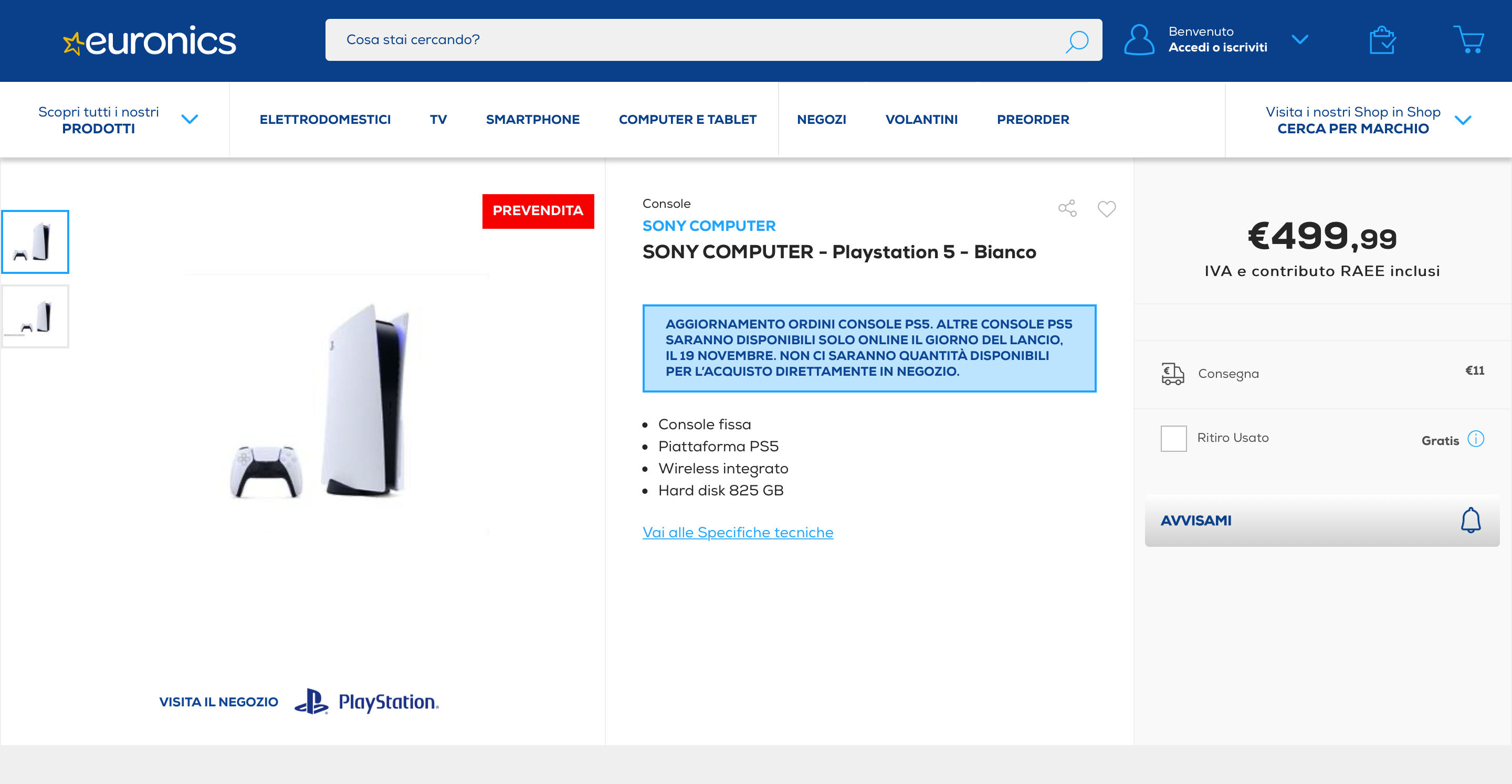Viewport: 1512px width, 784px height.
Task: Expand the Accedi o iscriviti dropdown arrow
Action: [x=1299, y=40]
